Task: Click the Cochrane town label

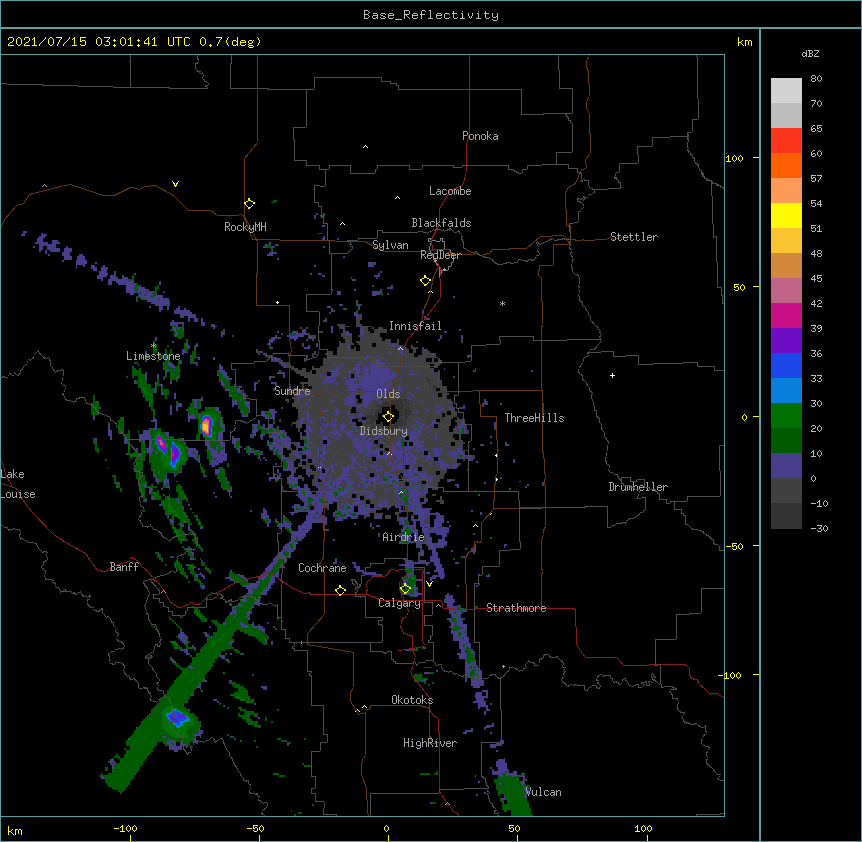Action: tap(322, 568)
